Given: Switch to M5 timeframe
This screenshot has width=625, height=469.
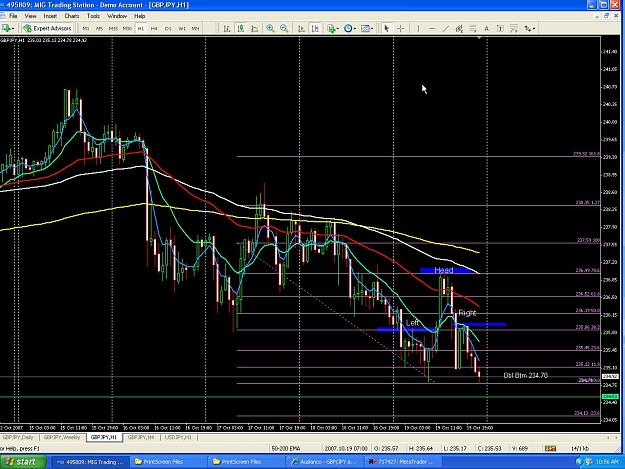Looking at the screenshot, I should 99,28.
